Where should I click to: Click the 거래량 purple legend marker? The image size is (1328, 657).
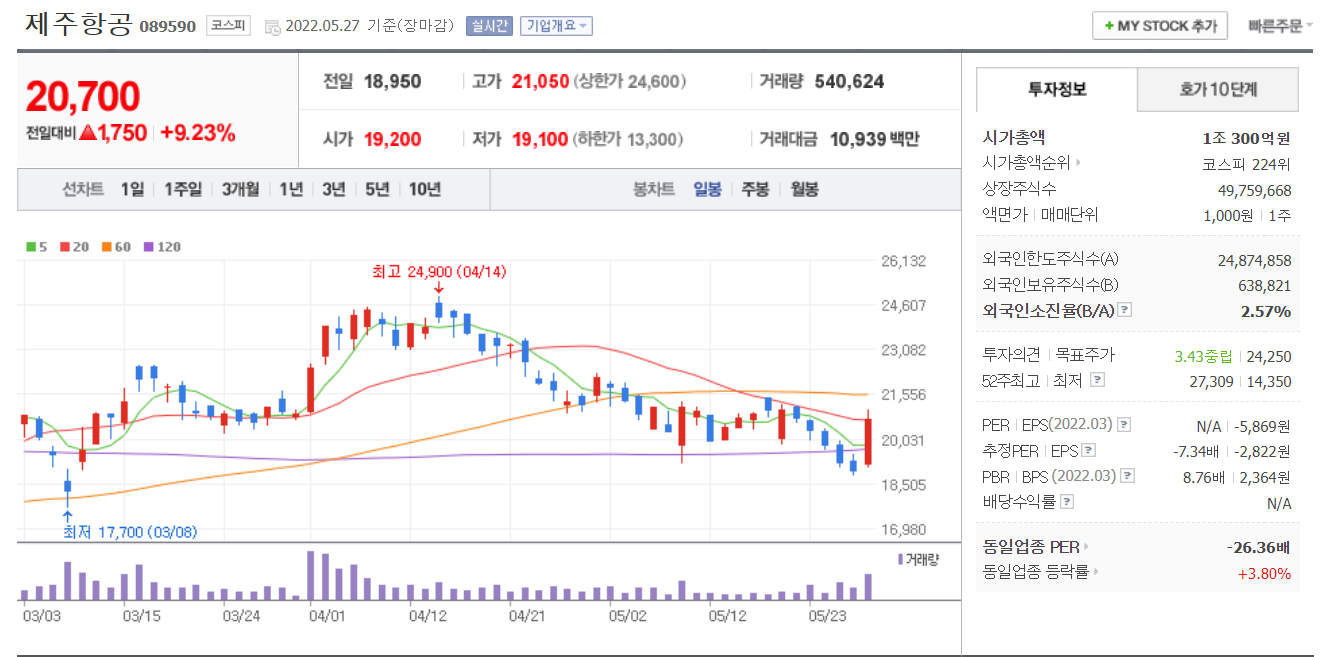coord(900,559)
